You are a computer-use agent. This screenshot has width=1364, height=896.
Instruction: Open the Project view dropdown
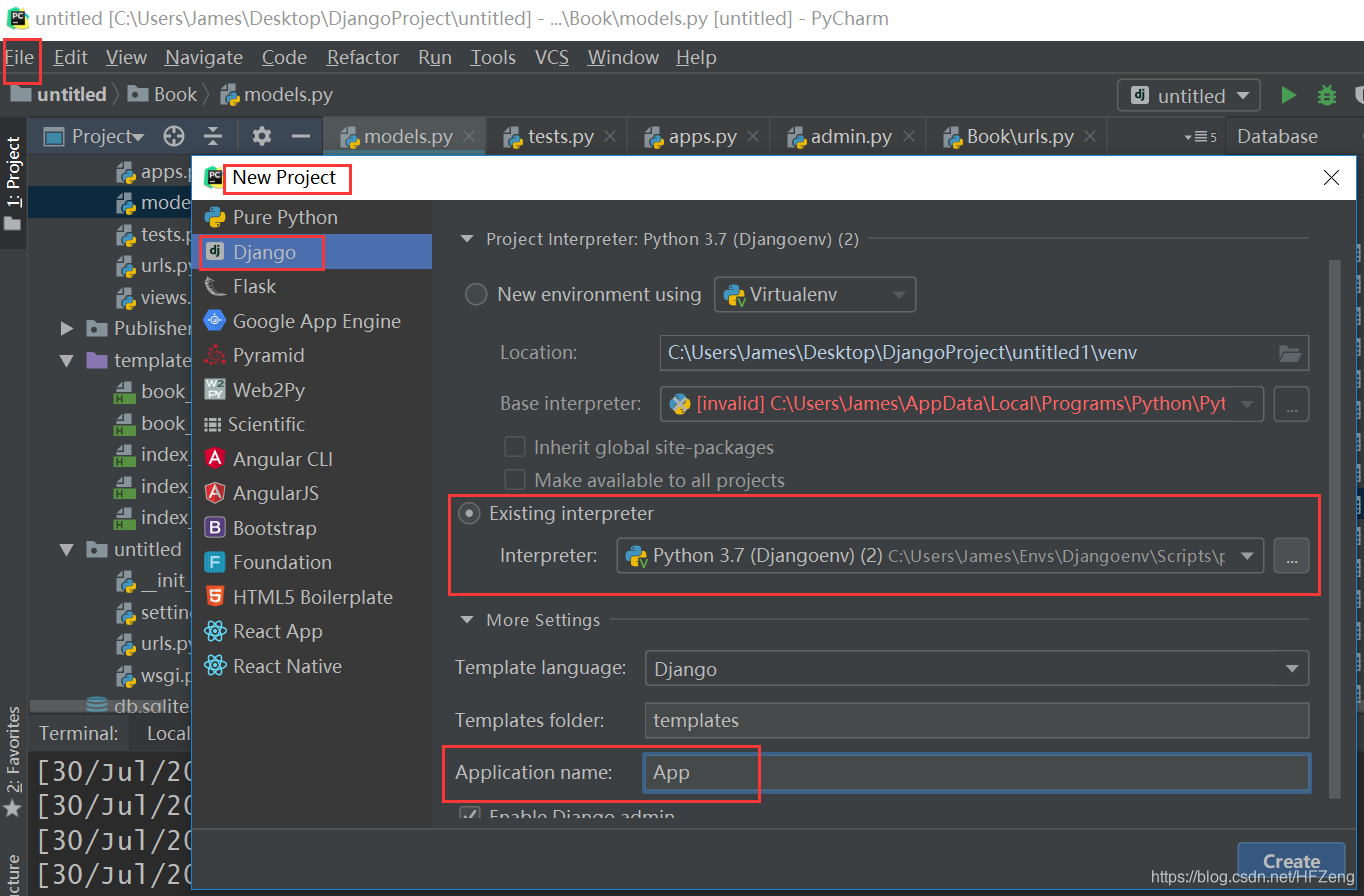click(96, 136)
